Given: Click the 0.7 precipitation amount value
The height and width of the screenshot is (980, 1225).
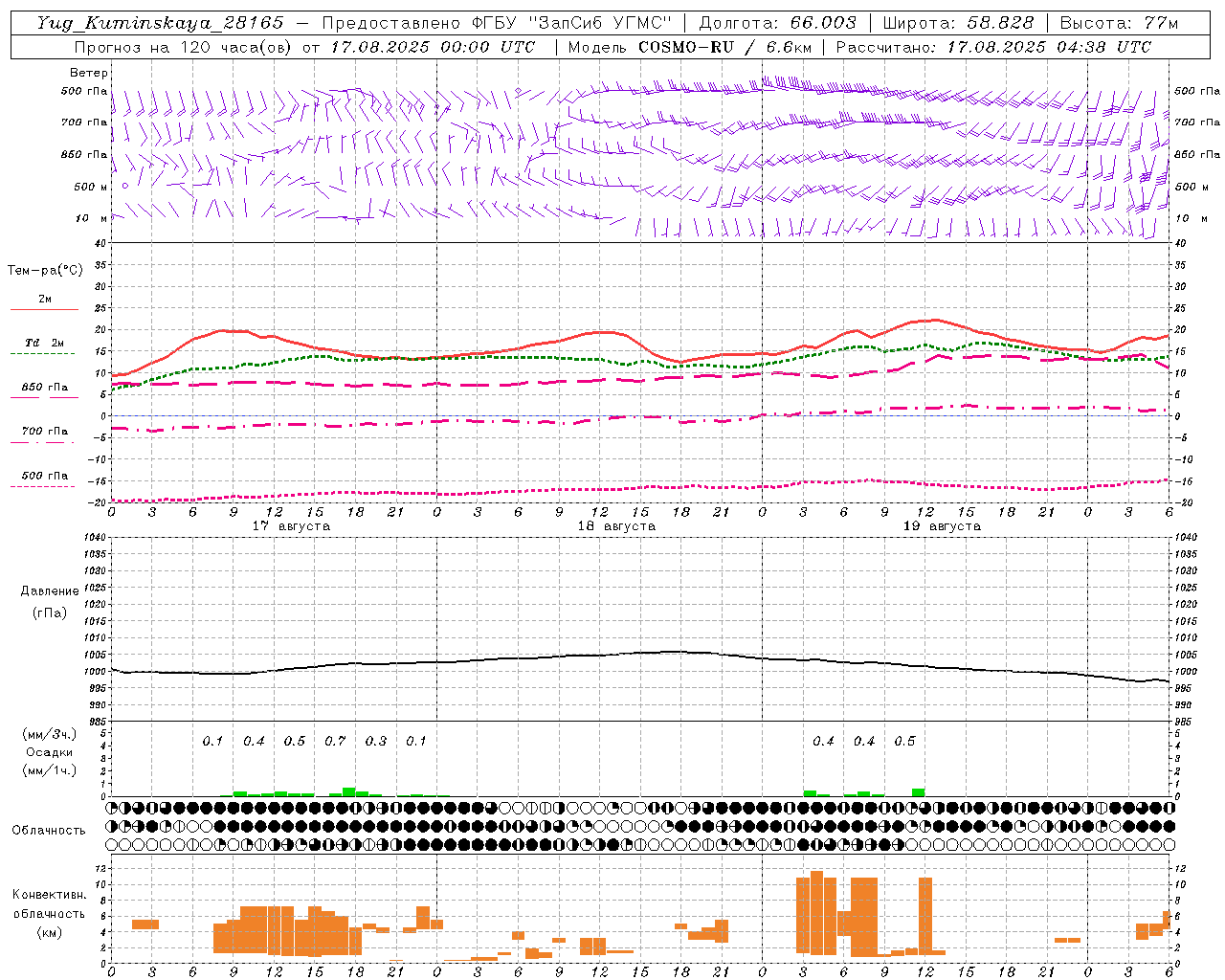Looking at the screenshot, I should (335, 741).
